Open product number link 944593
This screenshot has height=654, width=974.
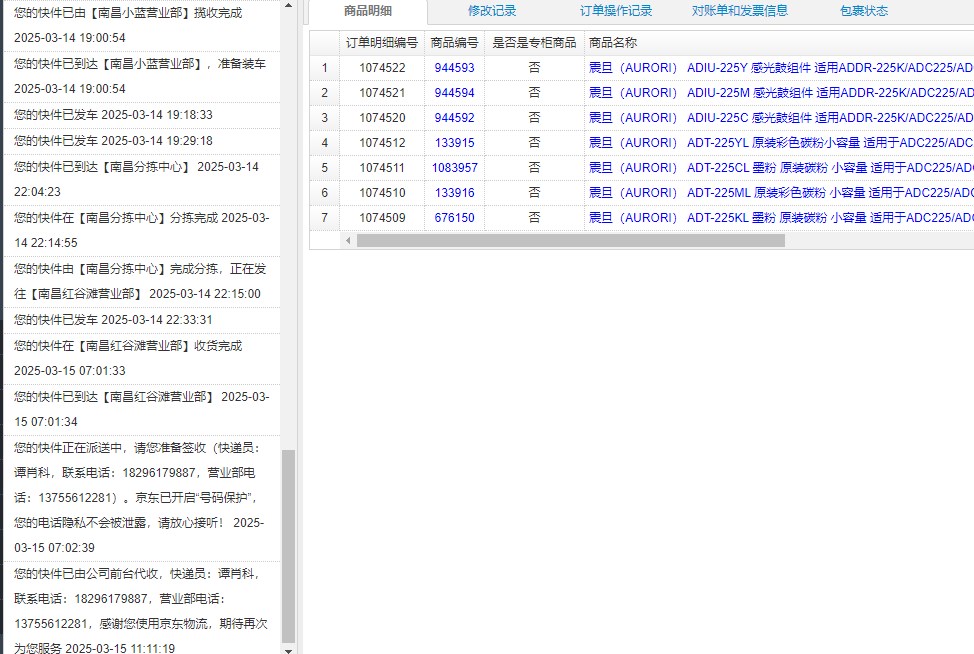pos(454,68)
